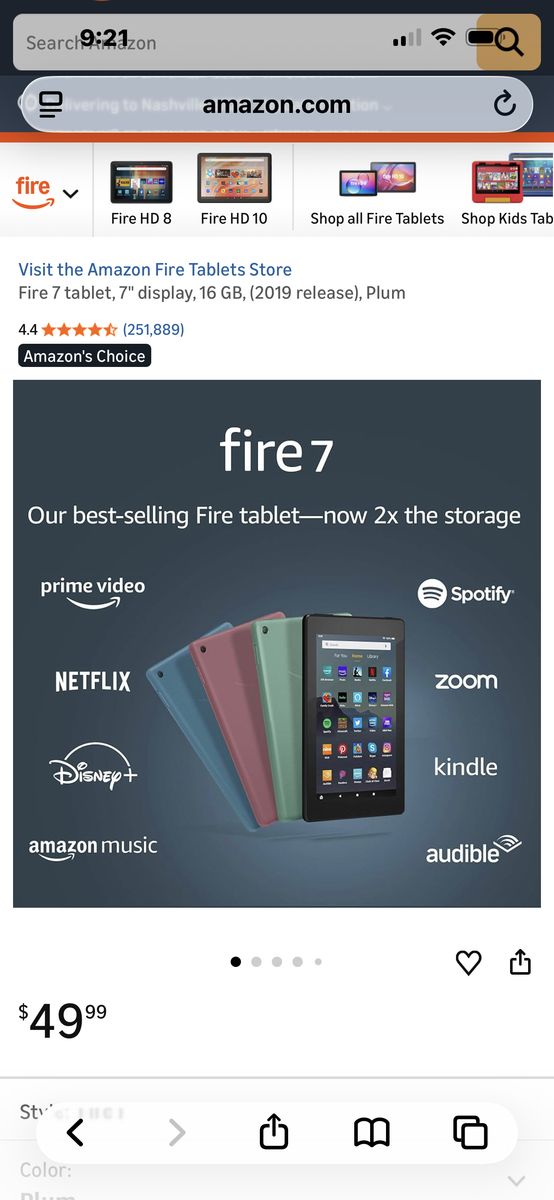The height and width of the screenshot is (1200, 554).
Task: Add the Fire 7 to your wish list with the heart icon
Action: [x=468, y=962]
